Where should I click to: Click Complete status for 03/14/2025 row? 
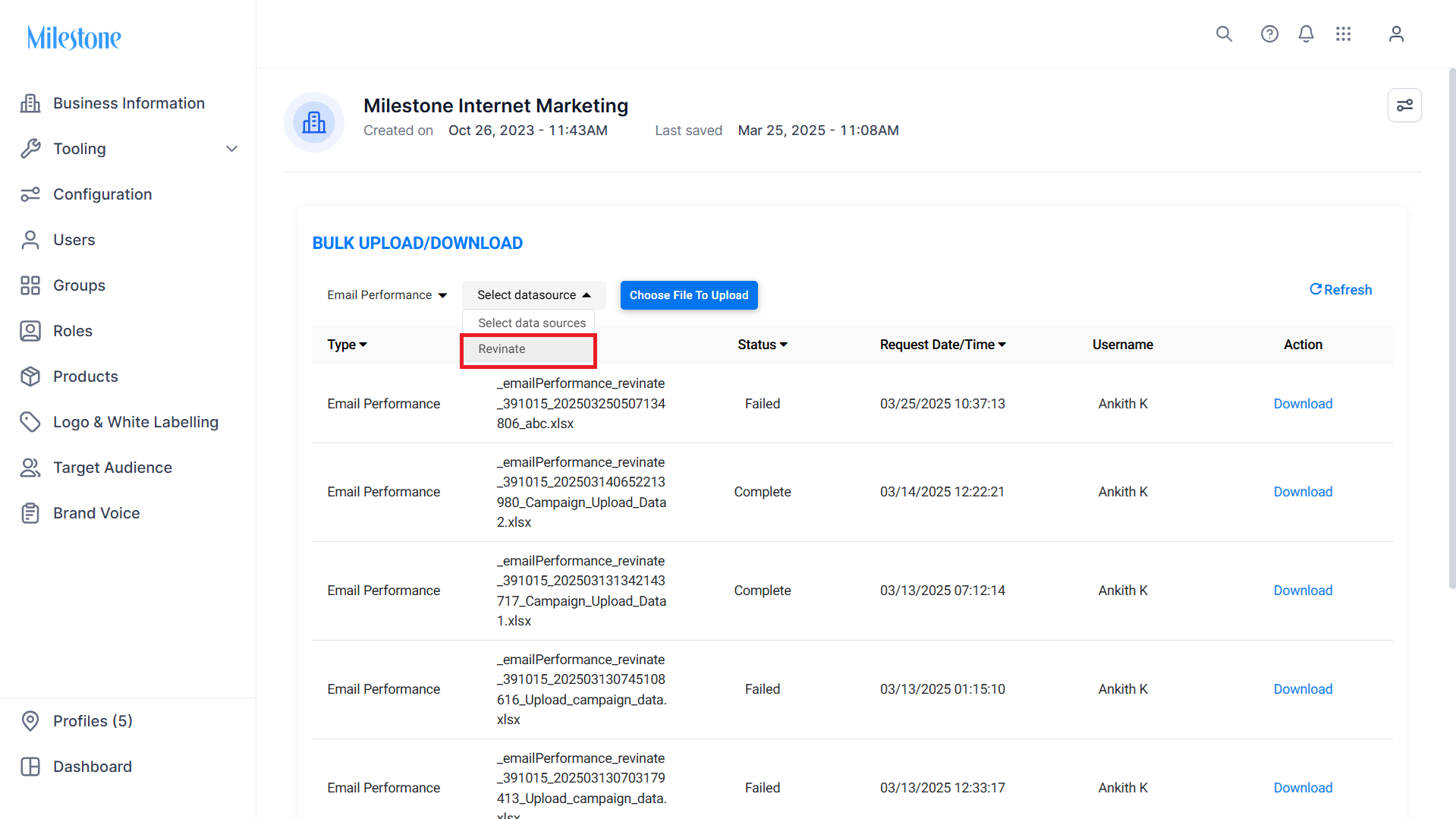(x=763, y=492)
